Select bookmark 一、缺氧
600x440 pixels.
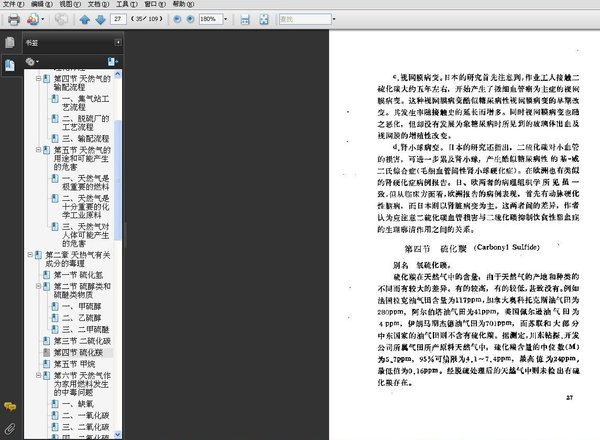pyautogui.click(x=78, y=404)
